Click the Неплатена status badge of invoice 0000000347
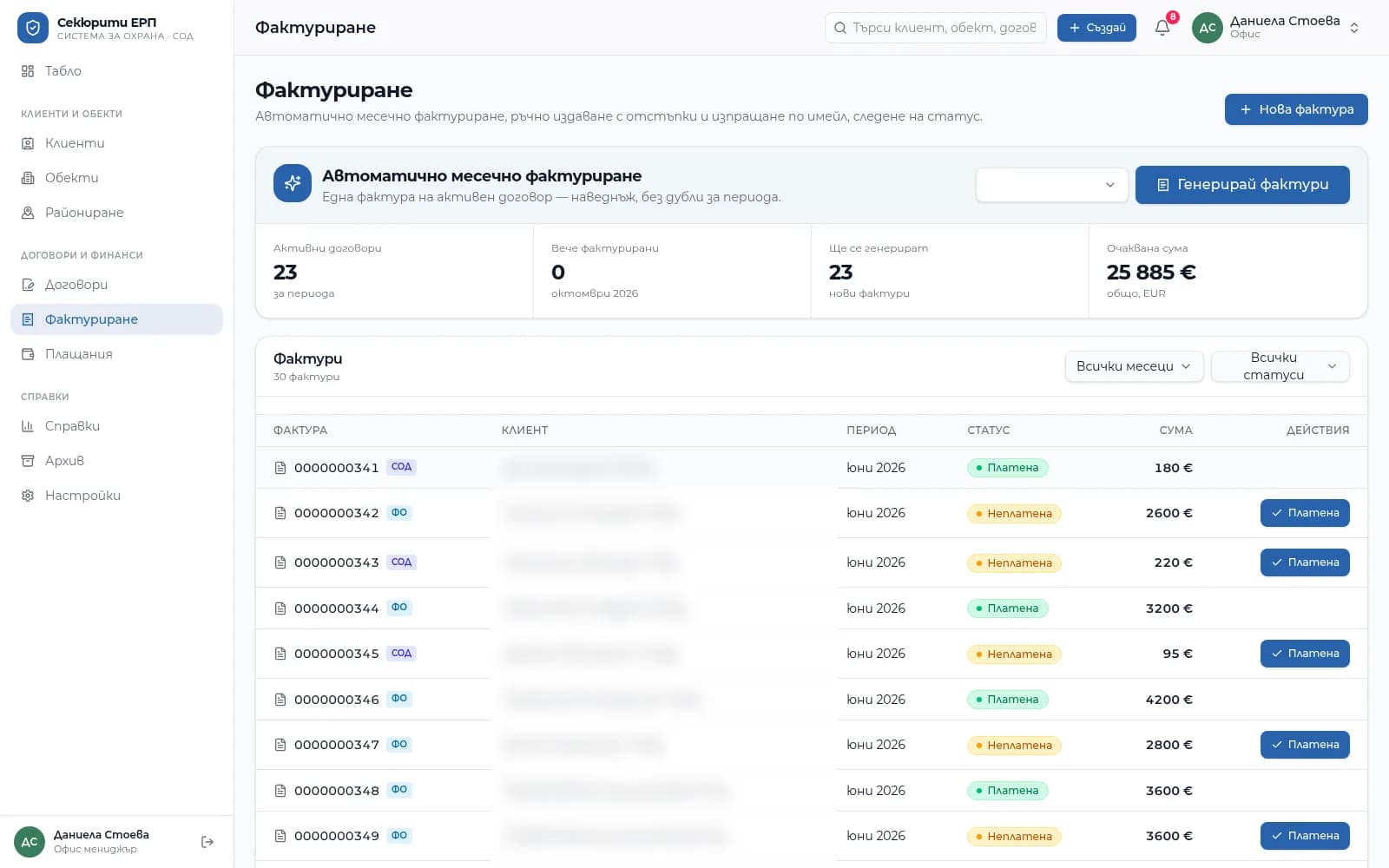Viewport: 1389px width, 868px height. pos(1014,746)
